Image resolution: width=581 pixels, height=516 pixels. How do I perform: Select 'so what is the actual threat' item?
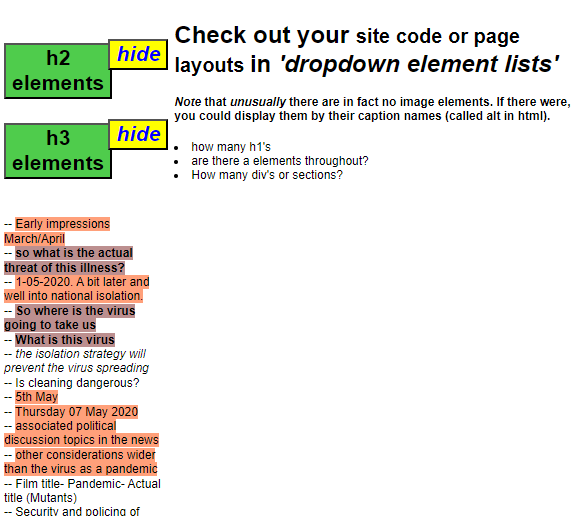pos(69,260)
